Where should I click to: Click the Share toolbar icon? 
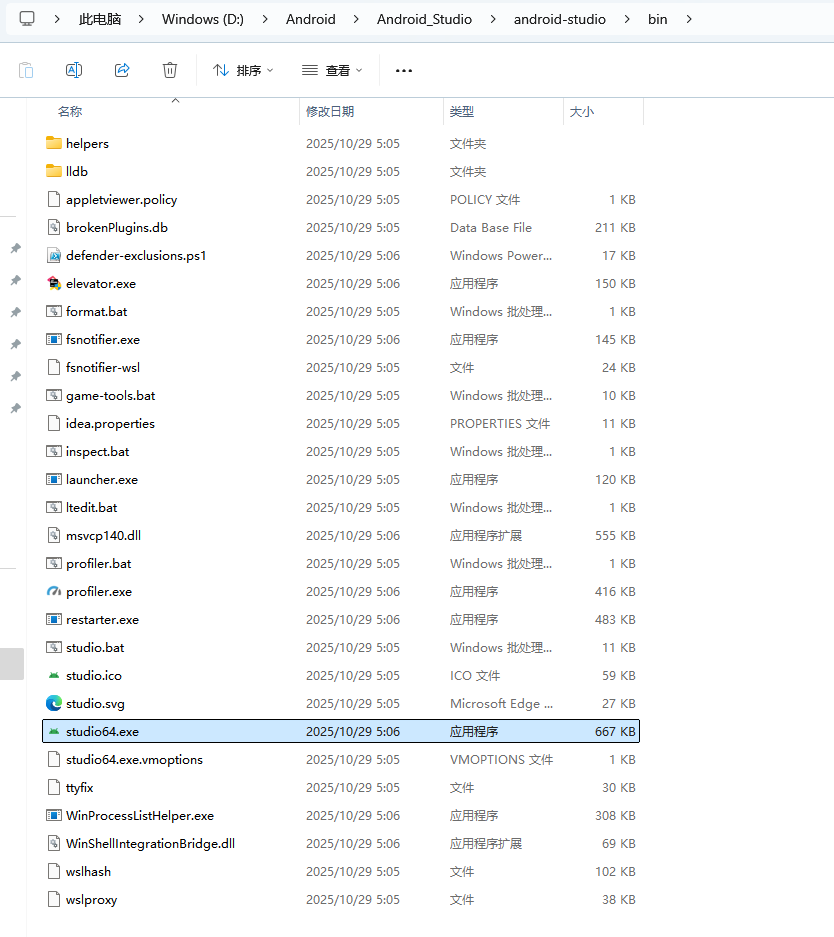(122, 70)
